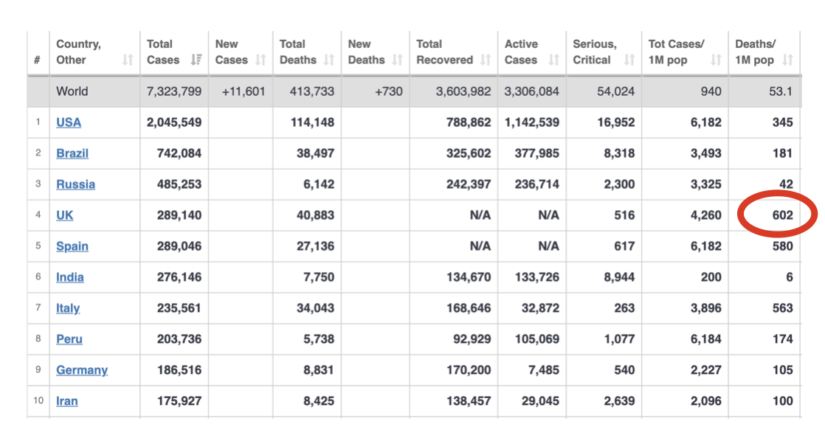
Task: Select Iran serious critical 2,639
Action: tap(619, 401)
